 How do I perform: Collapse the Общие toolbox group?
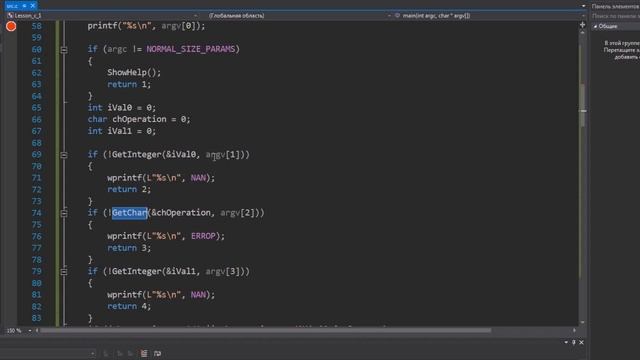[x=595, y=26]
